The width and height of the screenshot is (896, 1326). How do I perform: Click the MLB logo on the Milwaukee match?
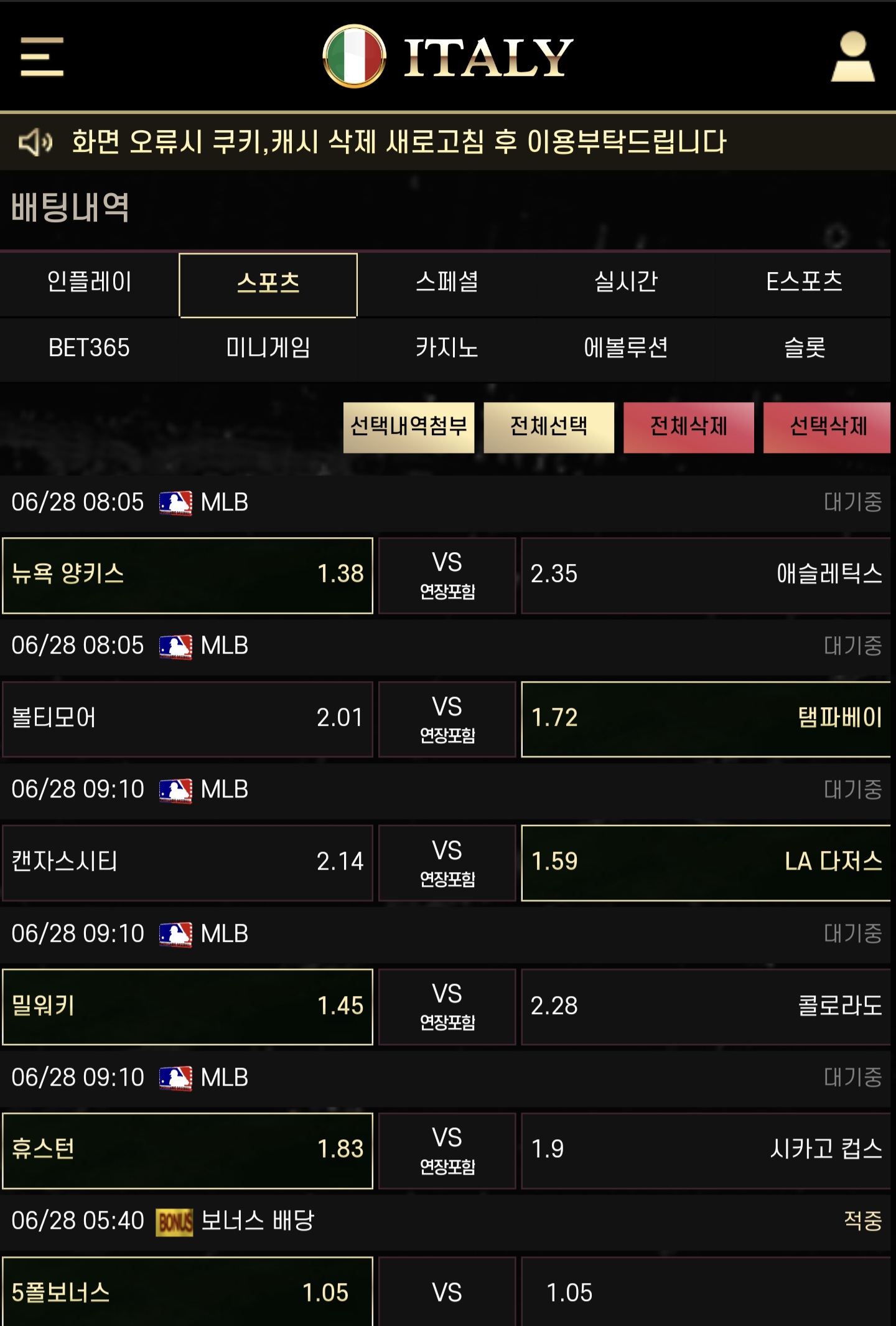pyautogui.click(x=175, y=934)
